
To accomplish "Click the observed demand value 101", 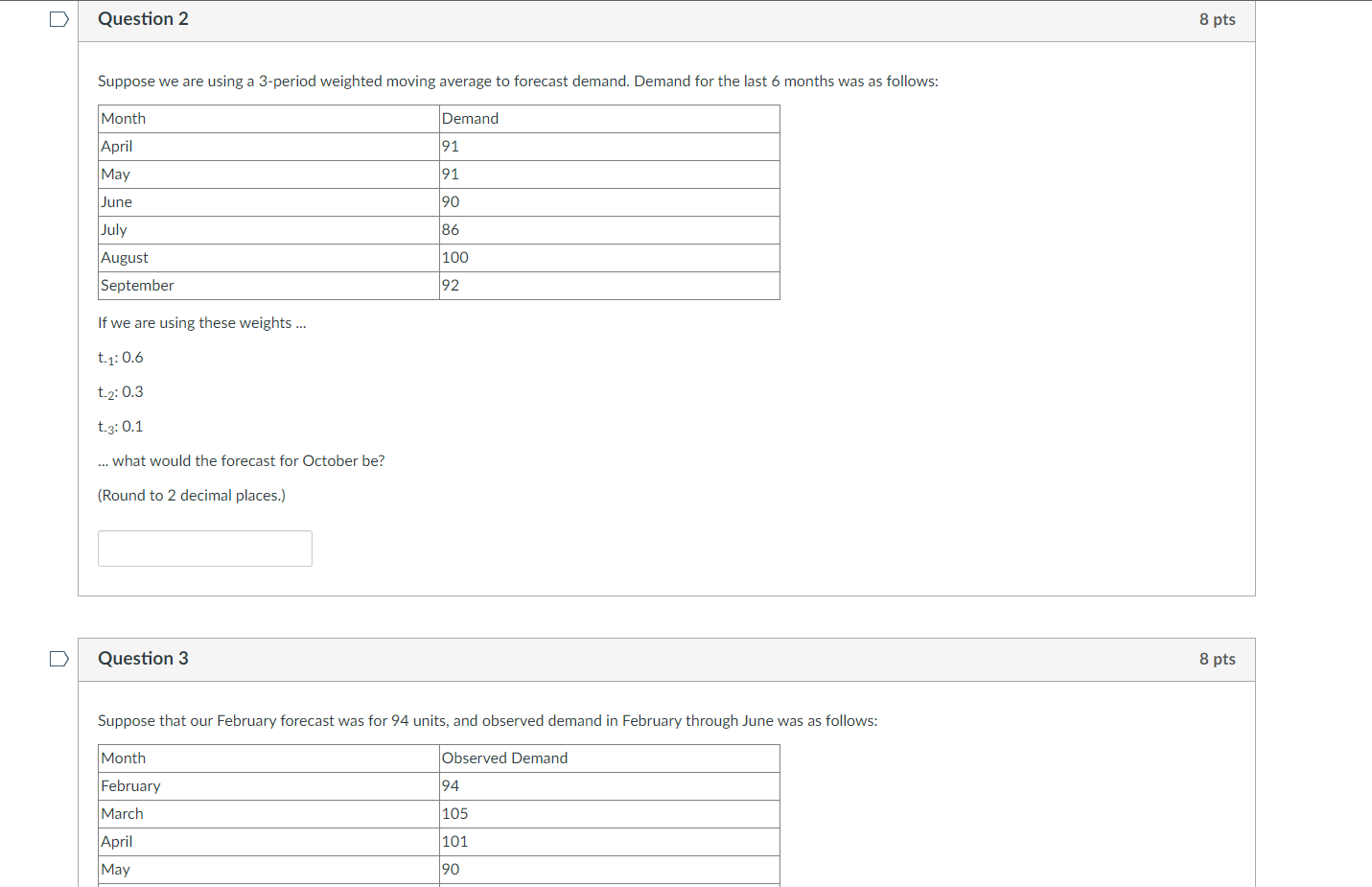I will (x=455, y=842).
